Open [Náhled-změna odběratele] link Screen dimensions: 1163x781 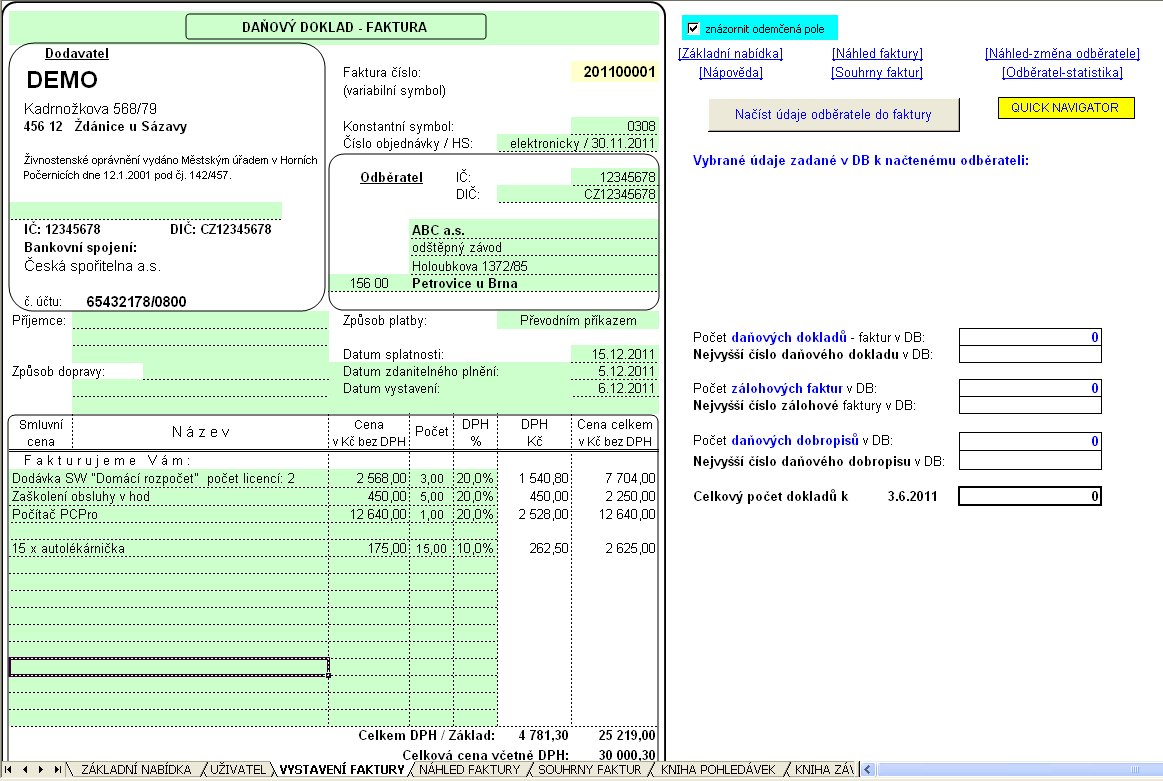(x=1062, y=54)
